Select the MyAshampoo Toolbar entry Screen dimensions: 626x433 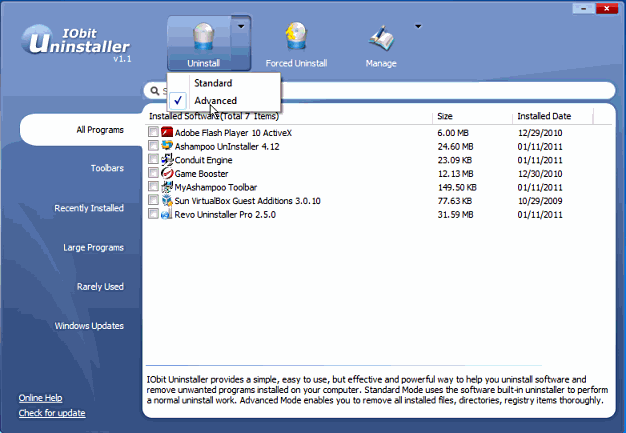click(216, 187)
